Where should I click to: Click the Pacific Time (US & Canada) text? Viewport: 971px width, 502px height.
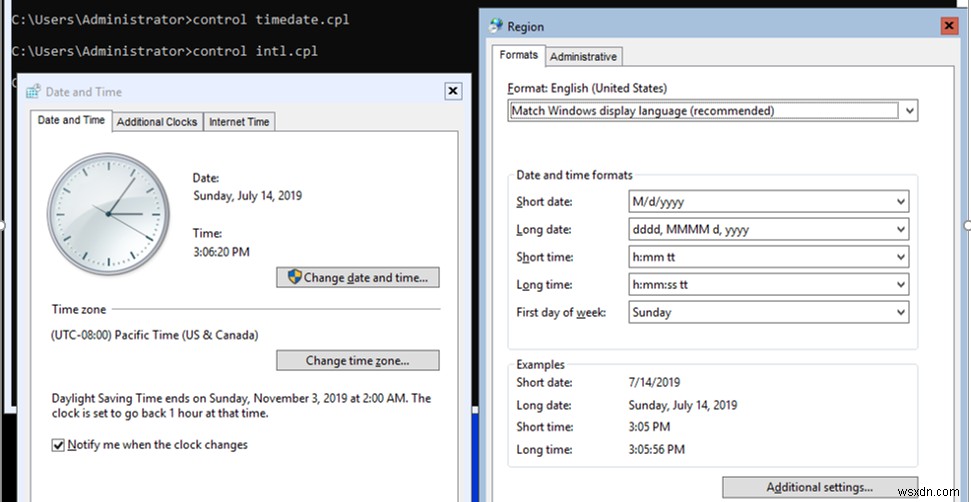155,335
